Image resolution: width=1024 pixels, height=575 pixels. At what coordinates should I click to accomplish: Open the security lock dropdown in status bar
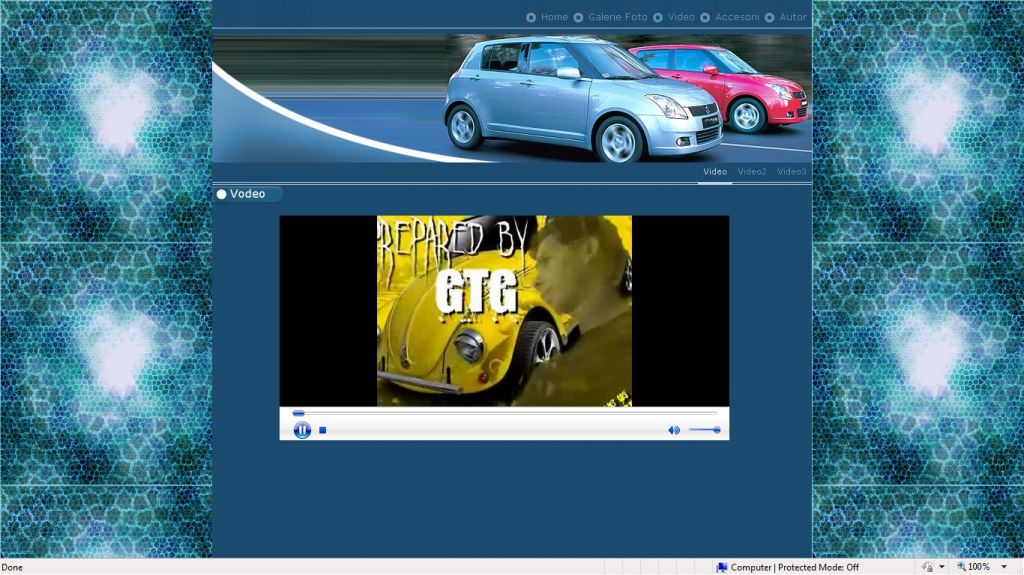(x=942, y=567)
